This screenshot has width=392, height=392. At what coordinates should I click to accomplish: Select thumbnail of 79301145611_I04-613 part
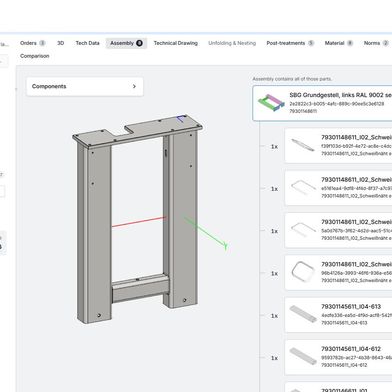[303, 314]
